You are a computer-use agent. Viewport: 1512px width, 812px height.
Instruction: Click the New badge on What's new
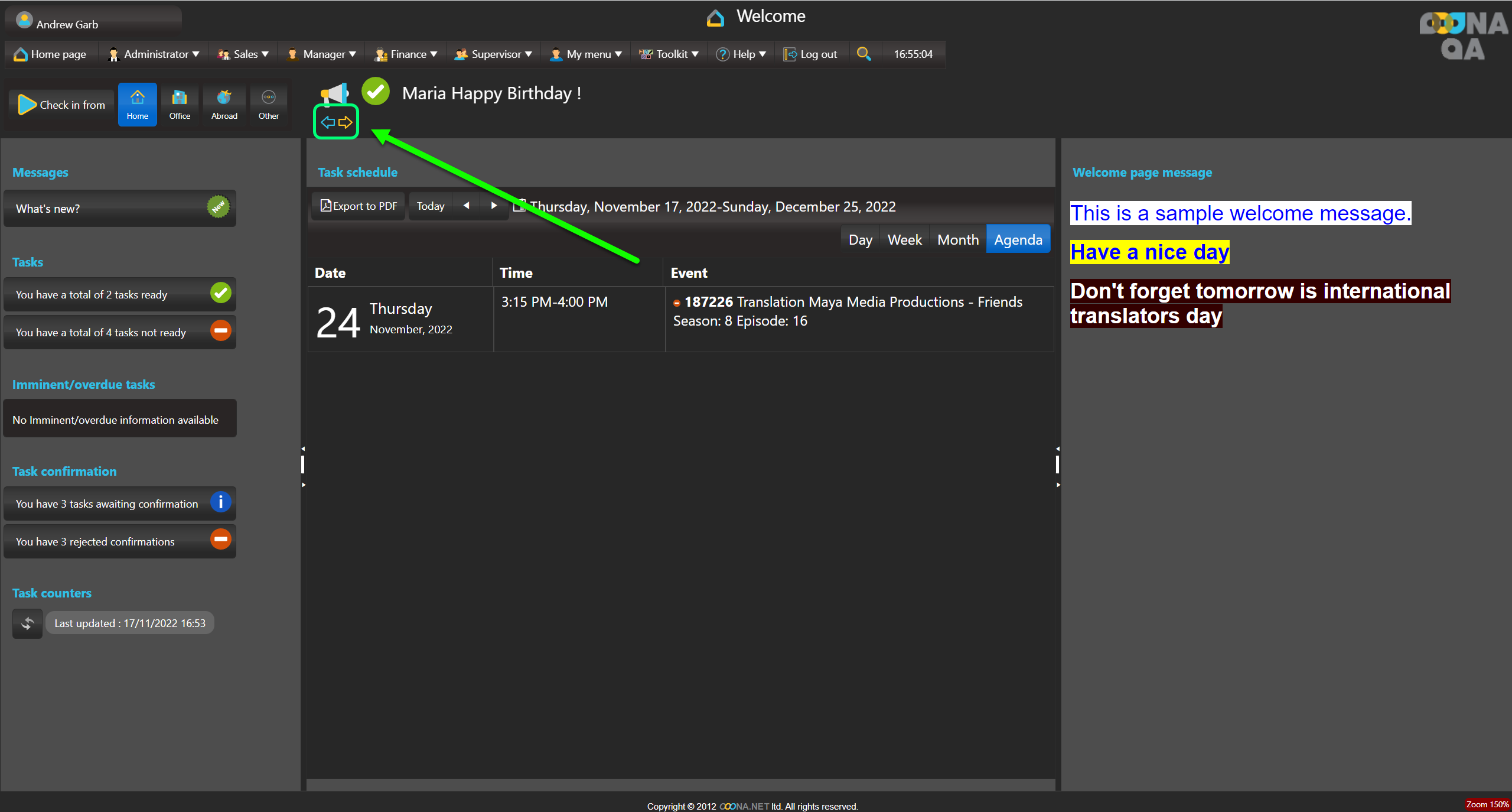point(218,207)
